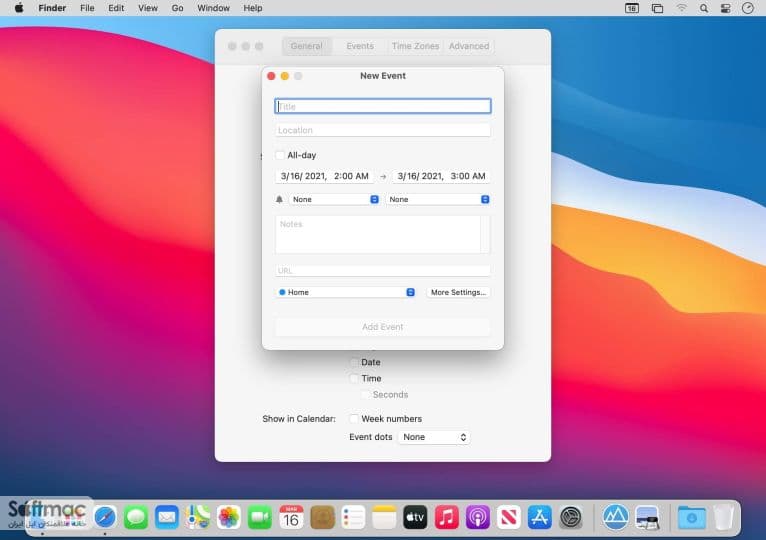766x540 pixels.
Task: Open the calendar menu bar icon showing 16
Action: (x=632, y=8)
